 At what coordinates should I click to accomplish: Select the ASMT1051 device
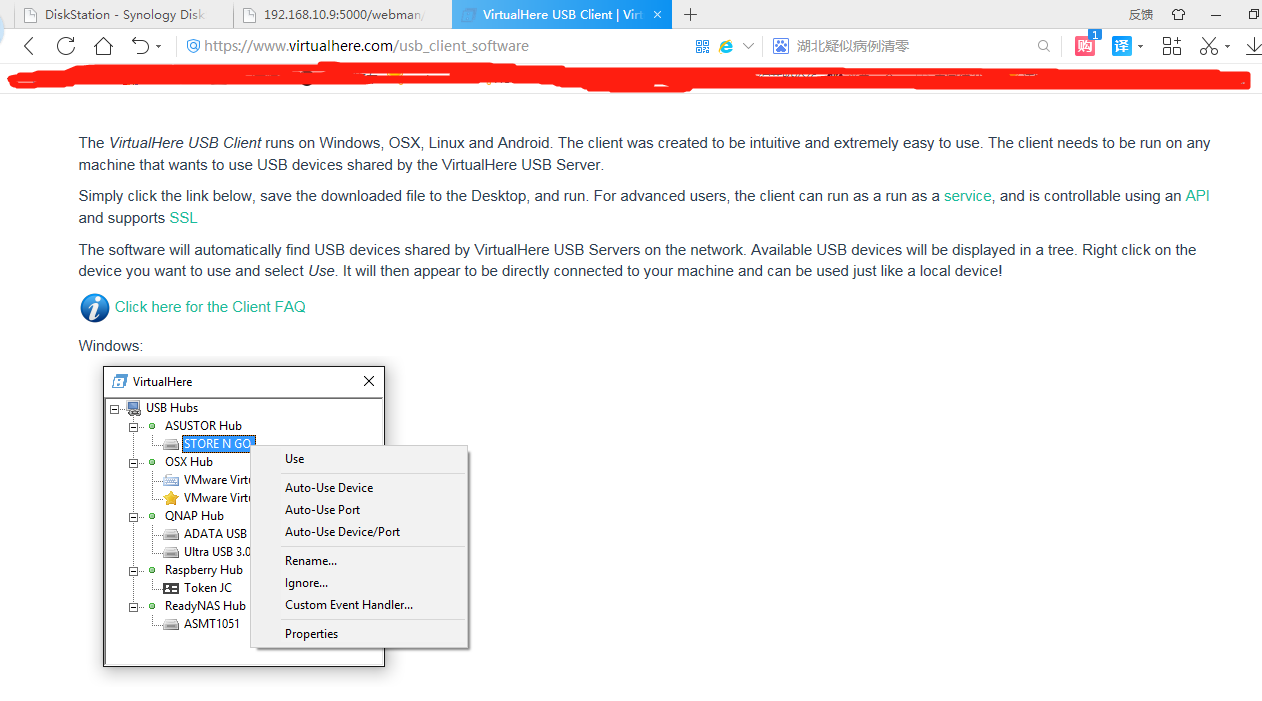[212, 624]
